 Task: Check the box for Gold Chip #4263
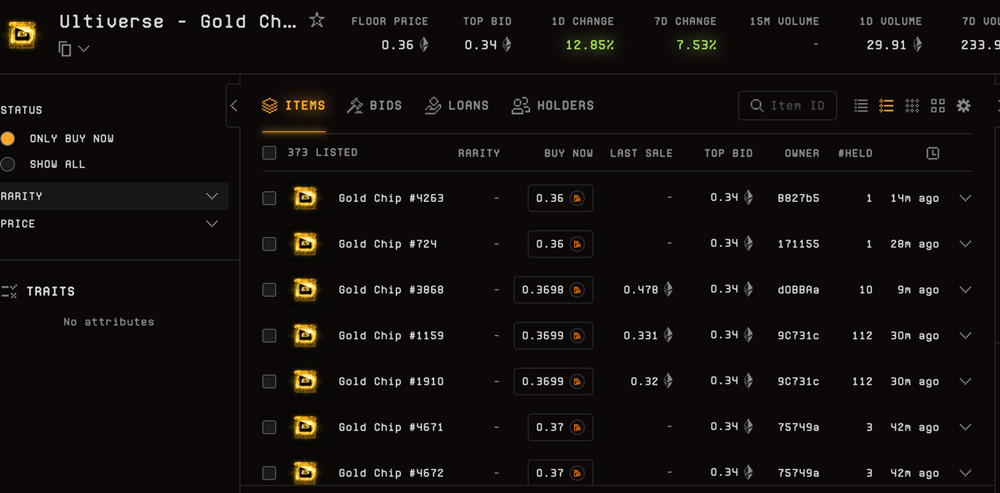pyautogui.click(x=269, y=198)
